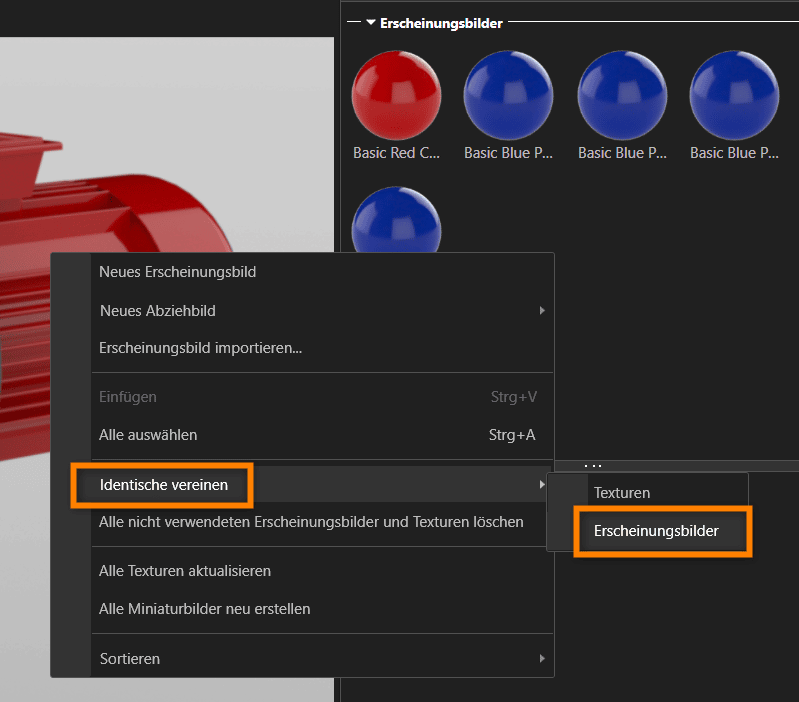The height and width of the screenshot is (702, 799).
Task: Select Texturen in the submenu
Action: (x=622, y=493)
